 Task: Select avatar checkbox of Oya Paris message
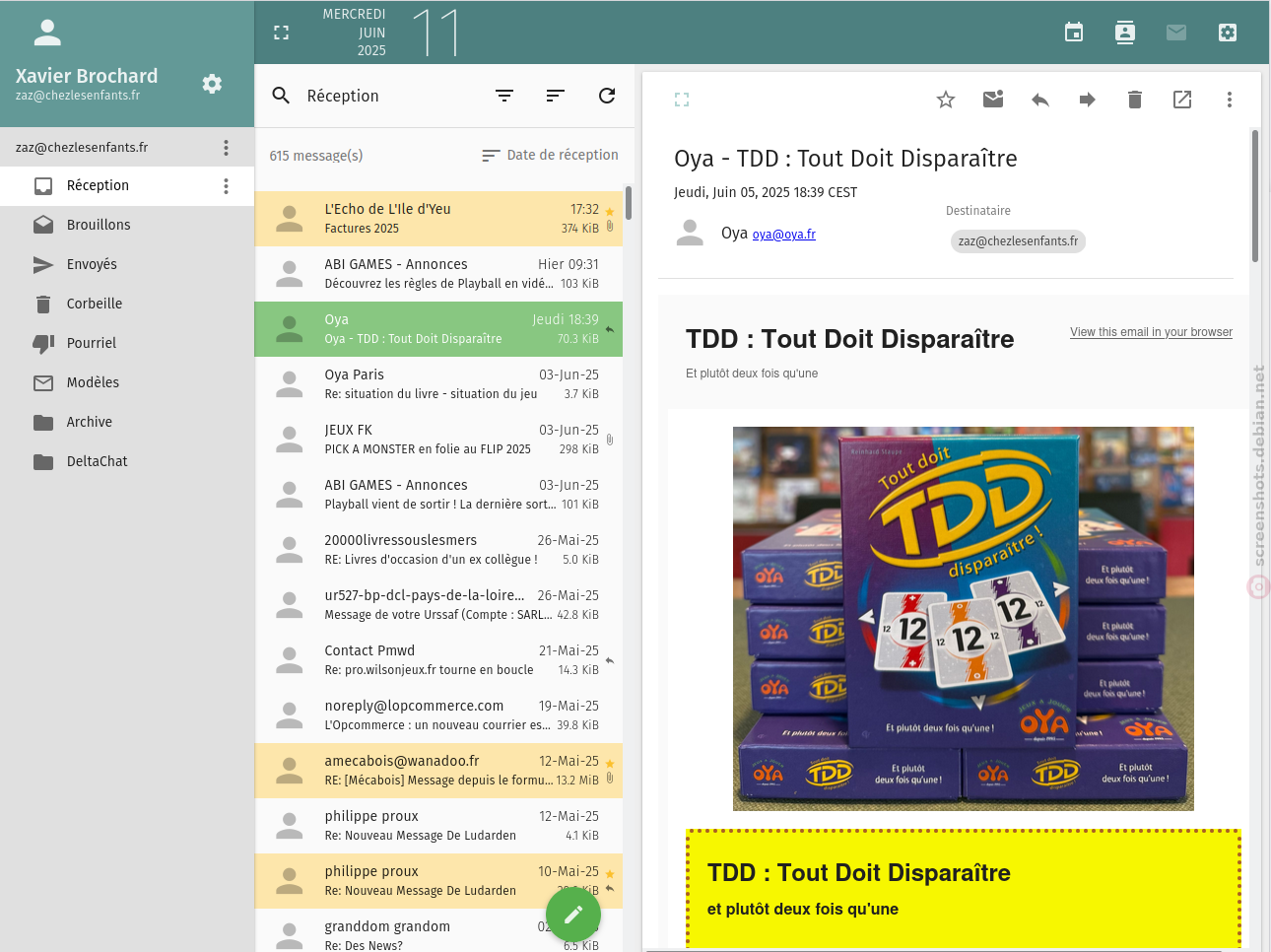point(290,384)
